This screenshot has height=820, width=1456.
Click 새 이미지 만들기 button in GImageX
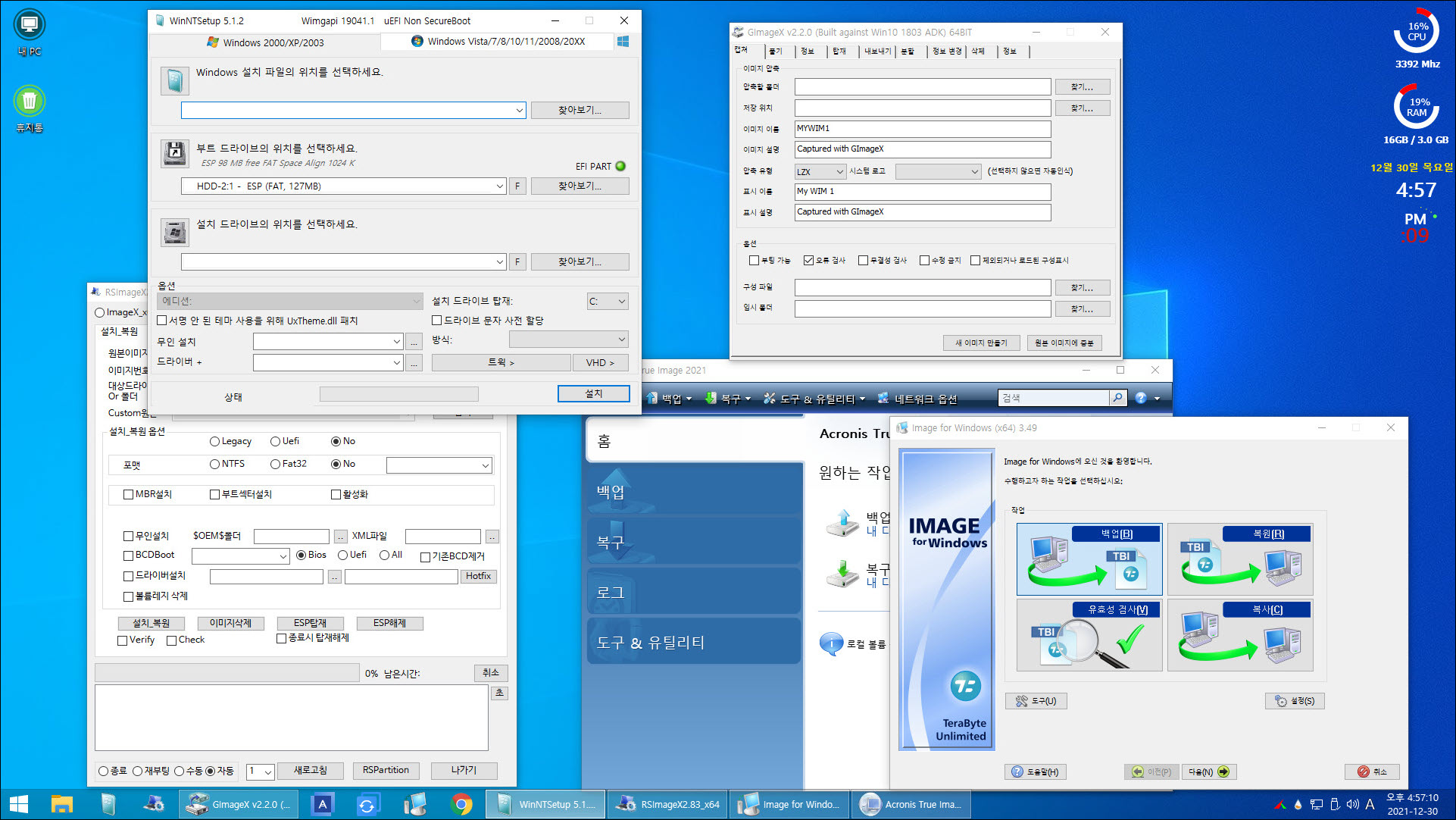pos(981,343)
